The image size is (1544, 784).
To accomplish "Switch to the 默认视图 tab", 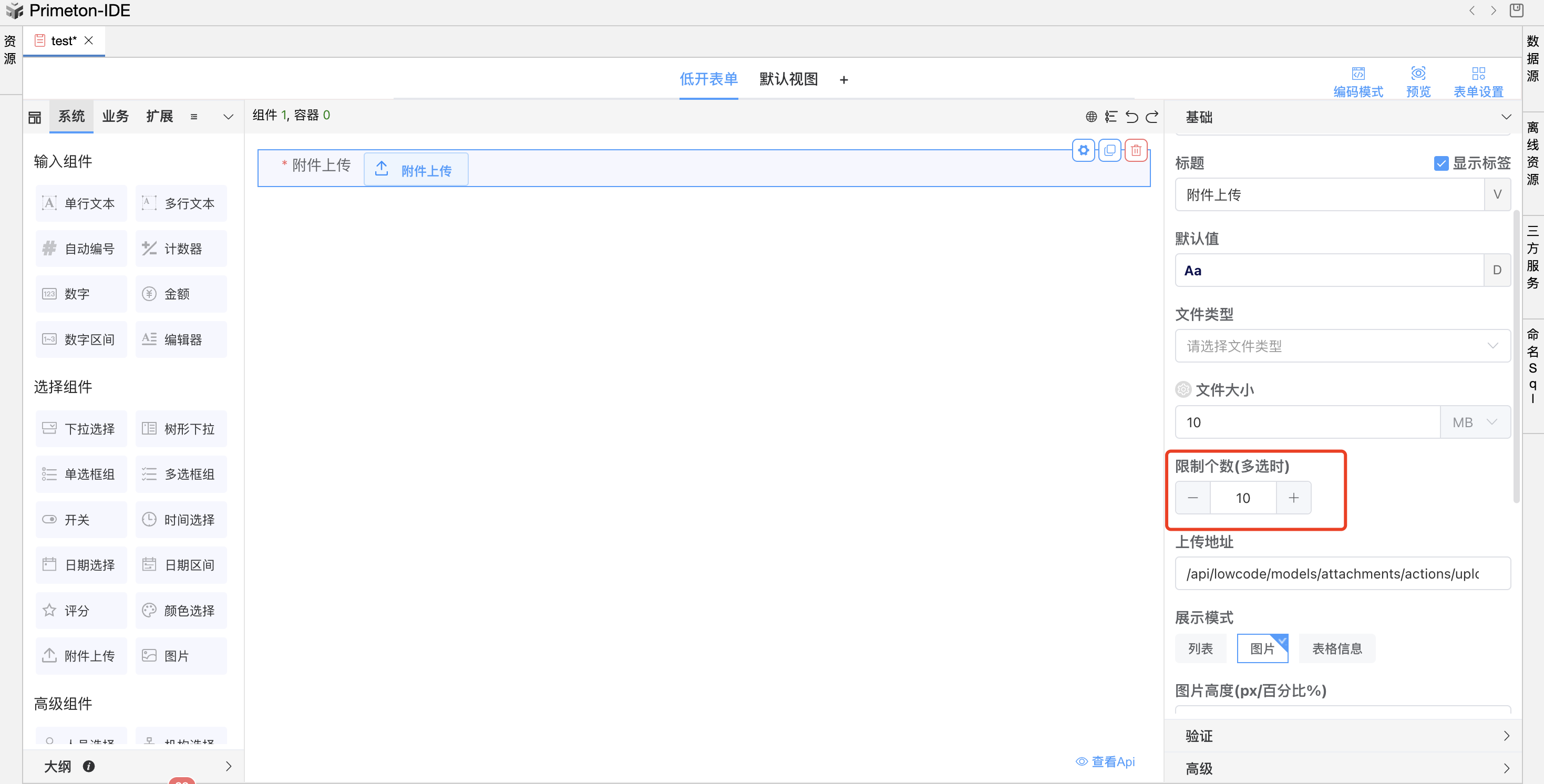I will pos(788,79).
